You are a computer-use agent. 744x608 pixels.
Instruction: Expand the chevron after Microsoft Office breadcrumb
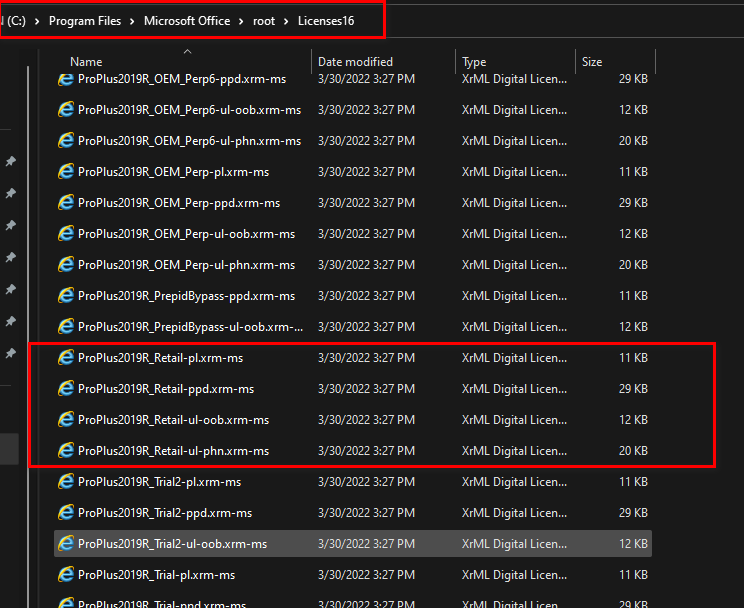[x=241, y=21]
